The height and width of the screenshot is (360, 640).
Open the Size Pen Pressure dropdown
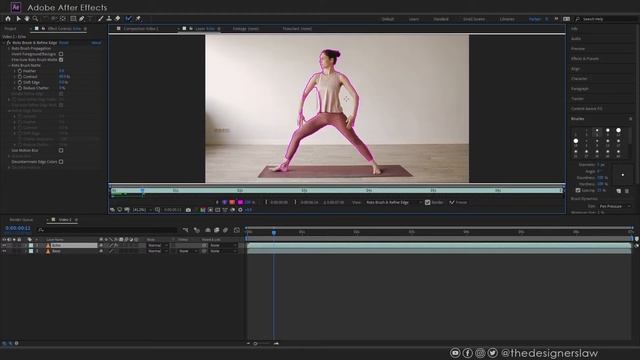[615, 207]
